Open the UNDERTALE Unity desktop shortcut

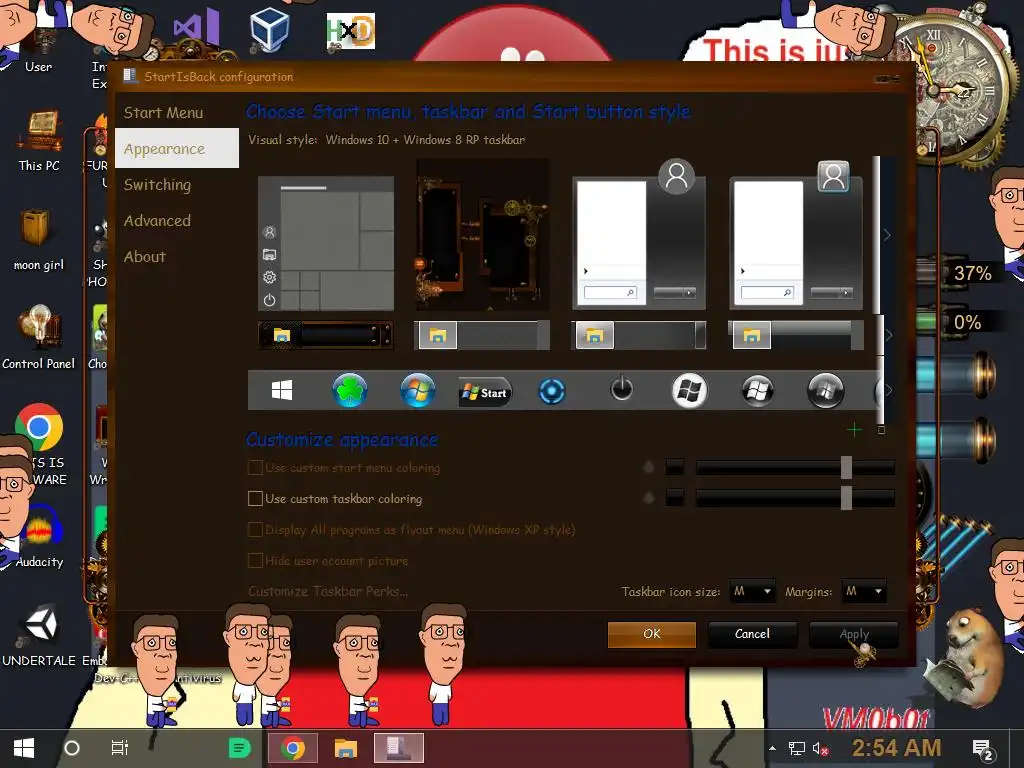[x=39, y=636]
